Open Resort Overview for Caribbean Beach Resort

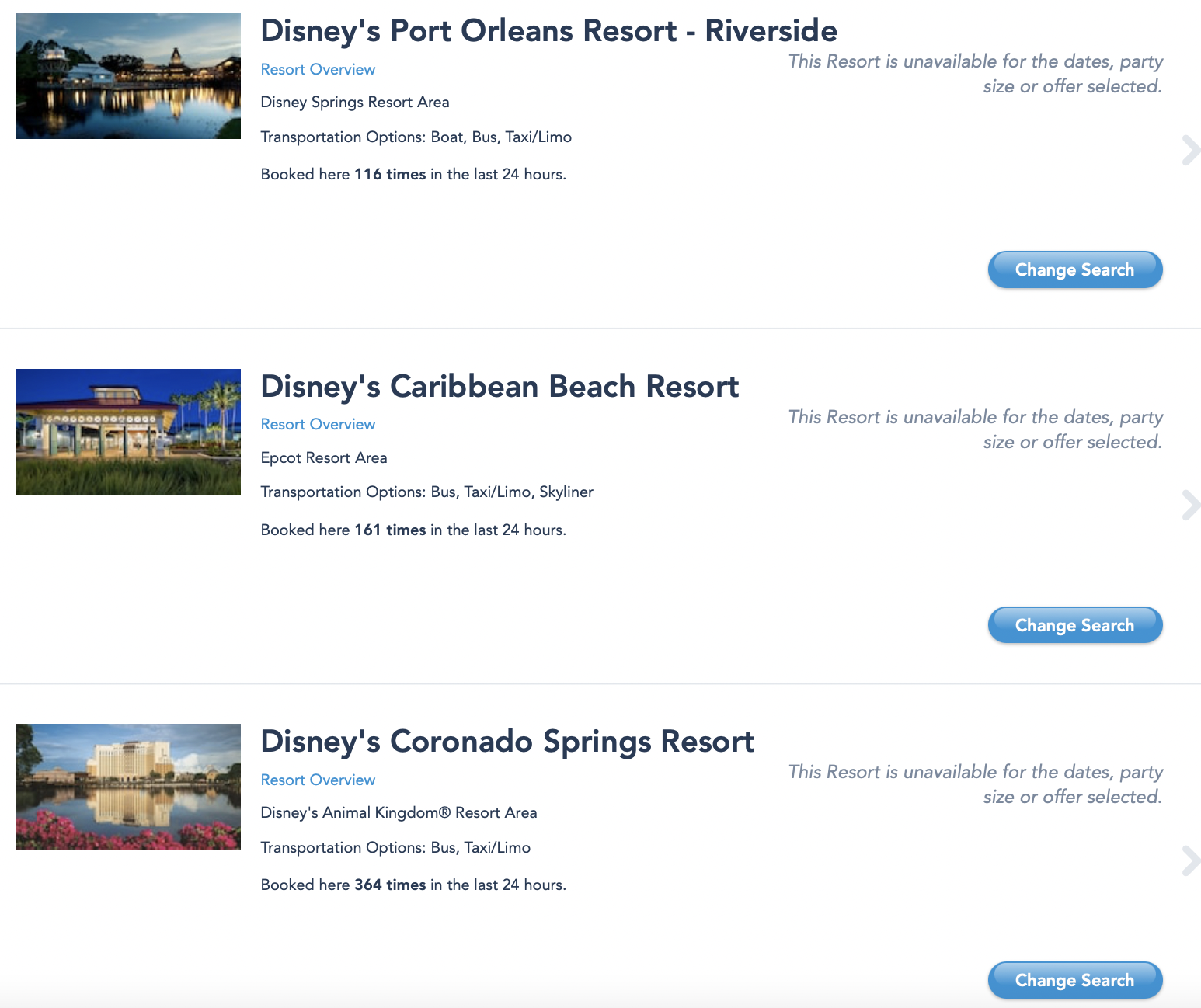[318, 424]
